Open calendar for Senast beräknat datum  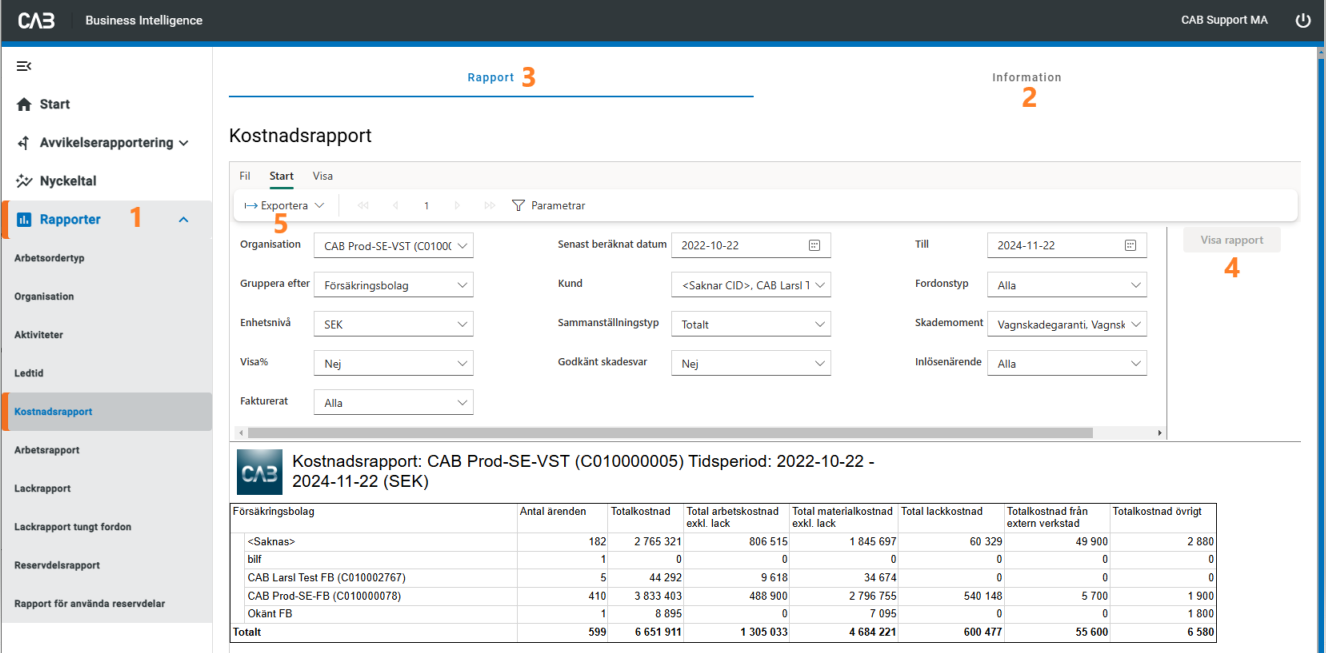(814, 245)
